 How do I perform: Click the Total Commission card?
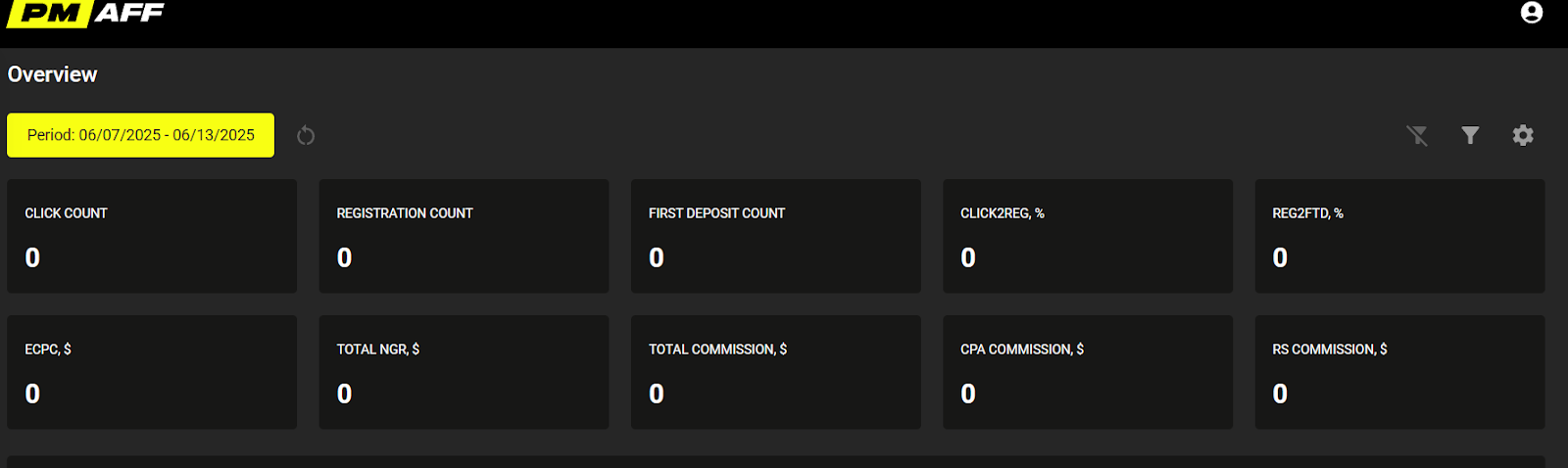pyautogui.click(x=775, y=371)
